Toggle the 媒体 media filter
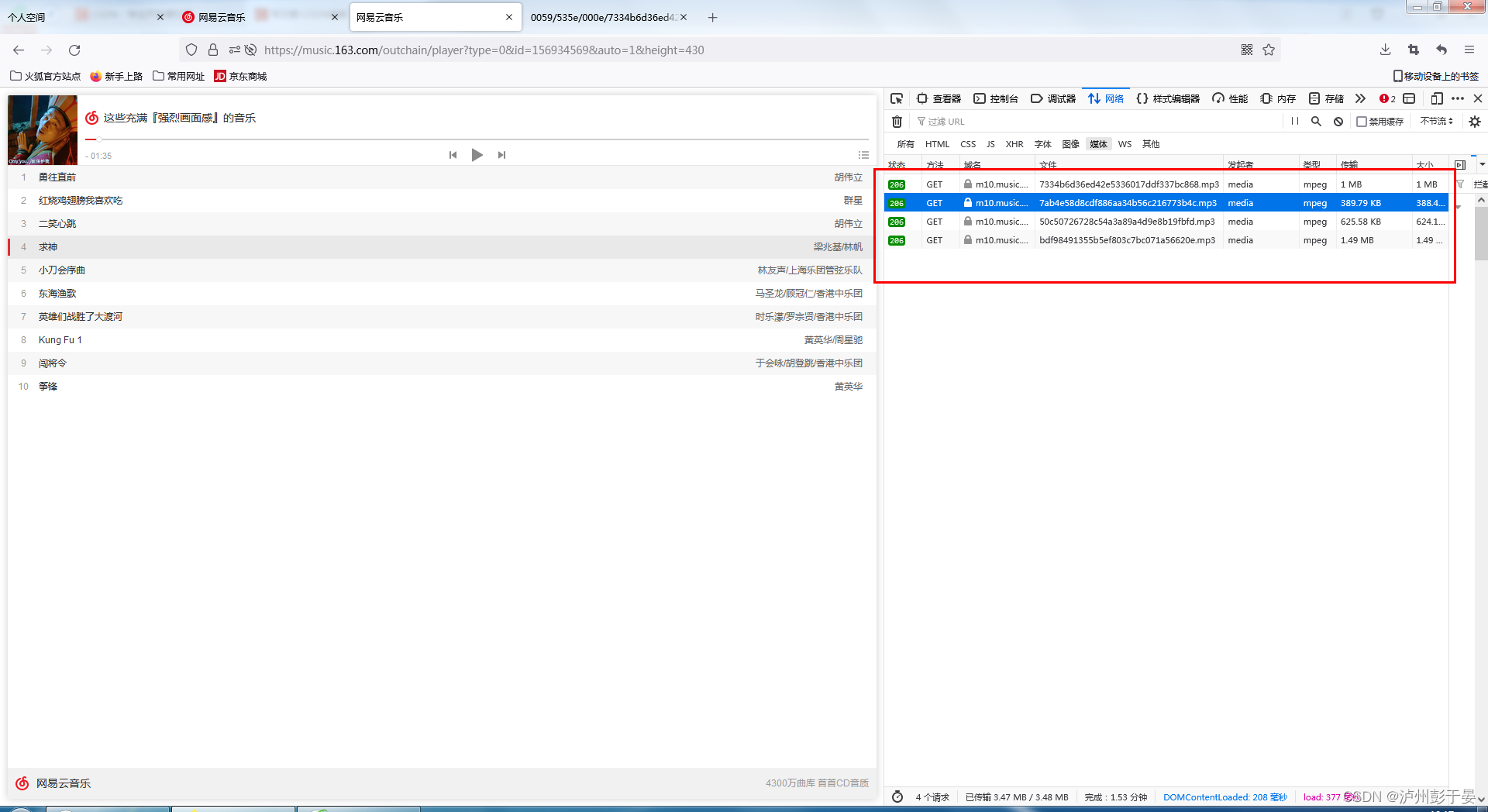Viewport: 1488px width, 812px height. click(x=1098, y=144)
